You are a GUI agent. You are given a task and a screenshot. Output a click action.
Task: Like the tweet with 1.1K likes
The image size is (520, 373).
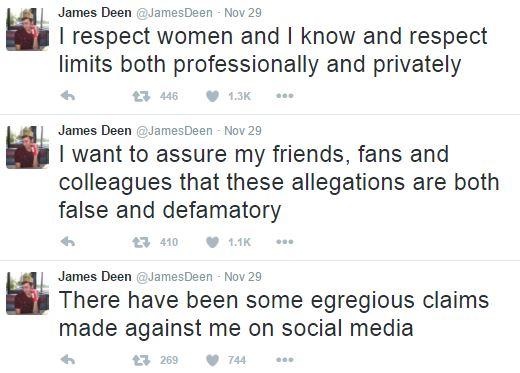(212, 242)
